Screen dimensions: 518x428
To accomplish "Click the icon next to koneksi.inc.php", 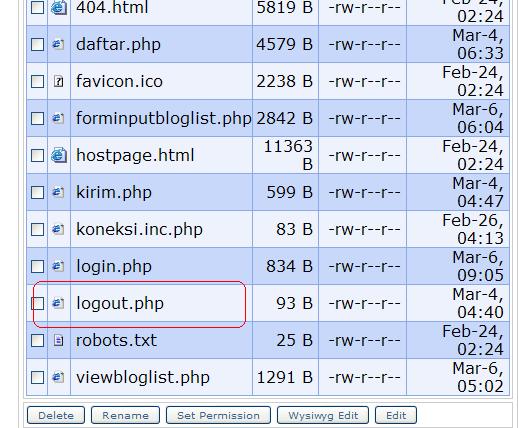I will [x=58, y=229].
